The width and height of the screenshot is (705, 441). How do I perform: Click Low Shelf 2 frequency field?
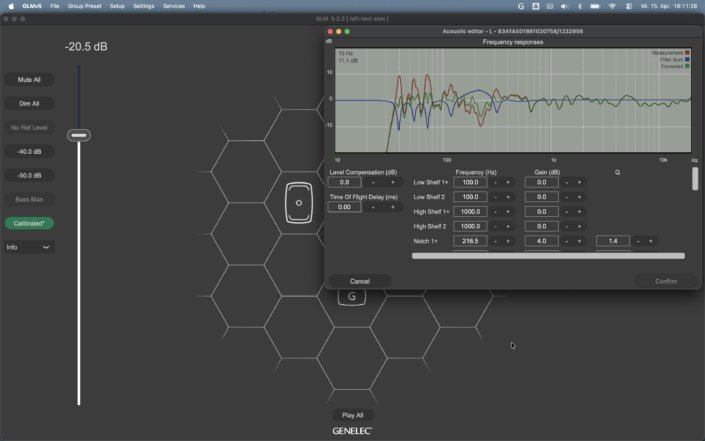click(x=470, y=197)
